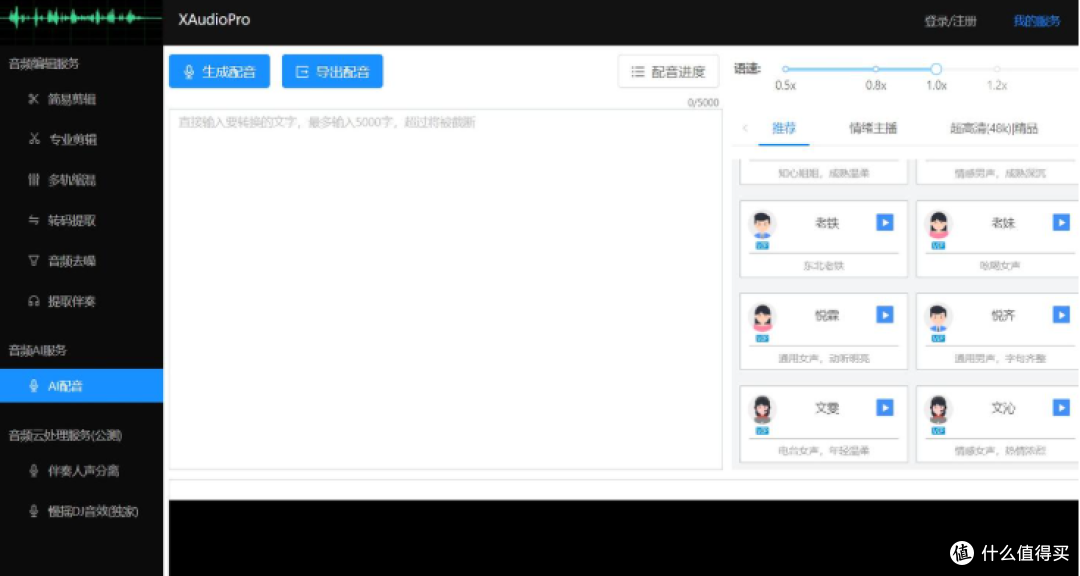1080x576 pixels.
Task: Play the 悦齐 voice sample
Action: (x=1061, y=315)
